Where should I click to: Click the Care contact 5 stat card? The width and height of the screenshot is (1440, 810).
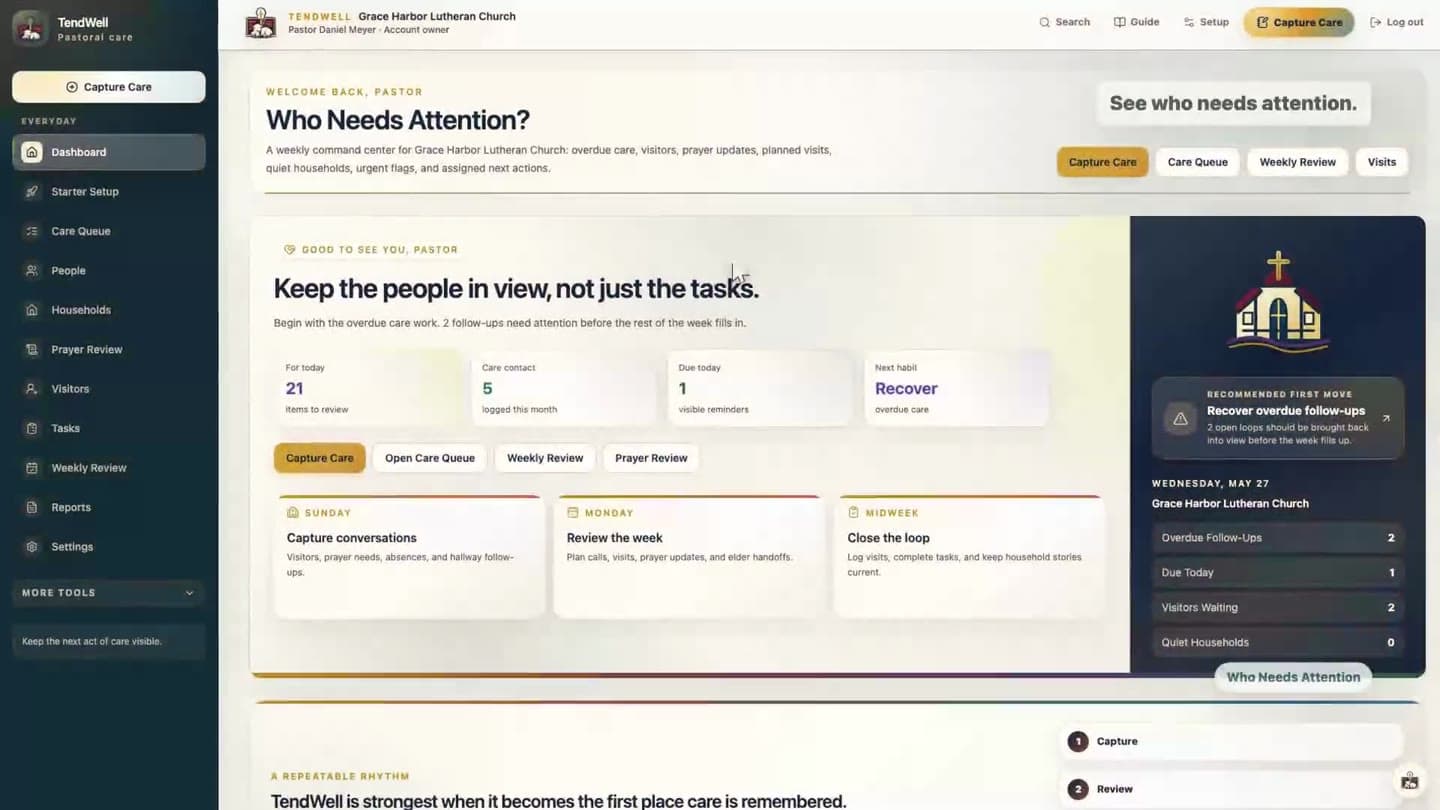click(x=564, y=388)
